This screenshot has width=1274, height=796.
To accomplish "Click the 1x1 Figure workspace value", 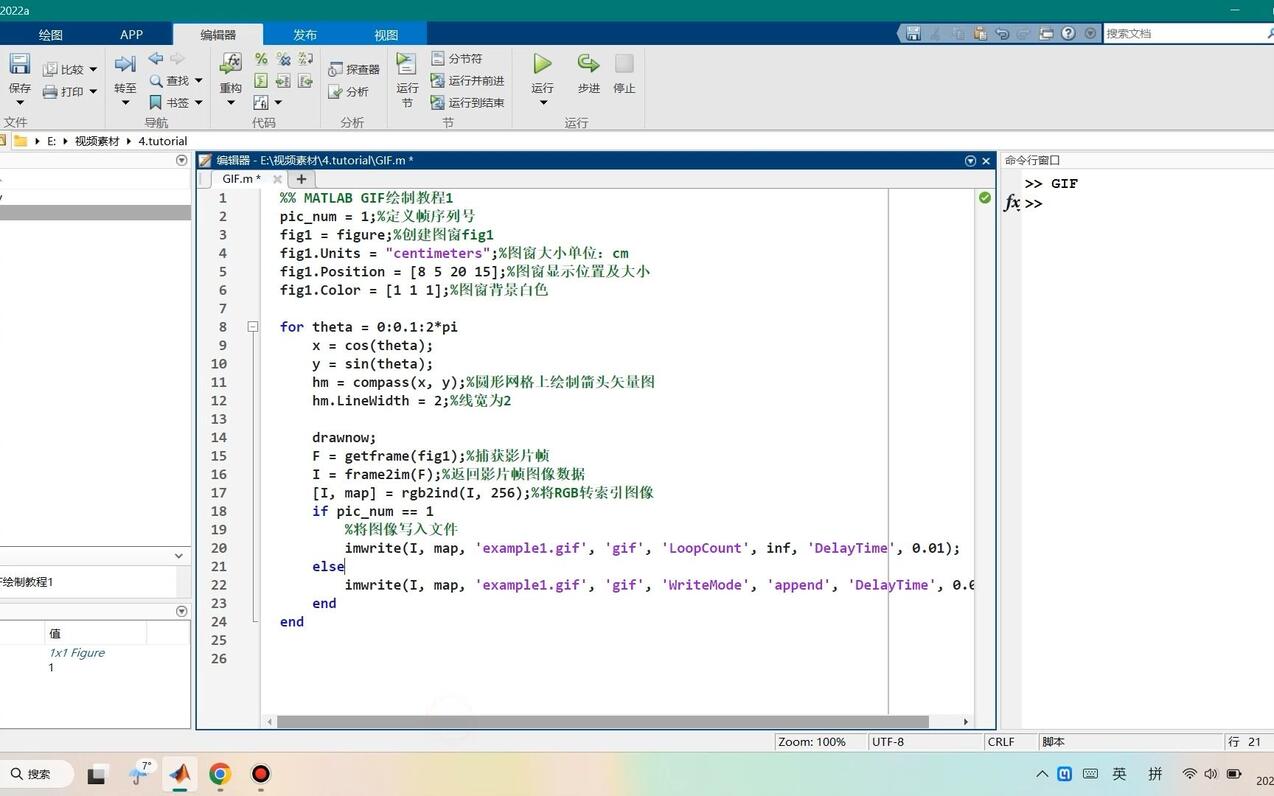I will click(77, 653).
